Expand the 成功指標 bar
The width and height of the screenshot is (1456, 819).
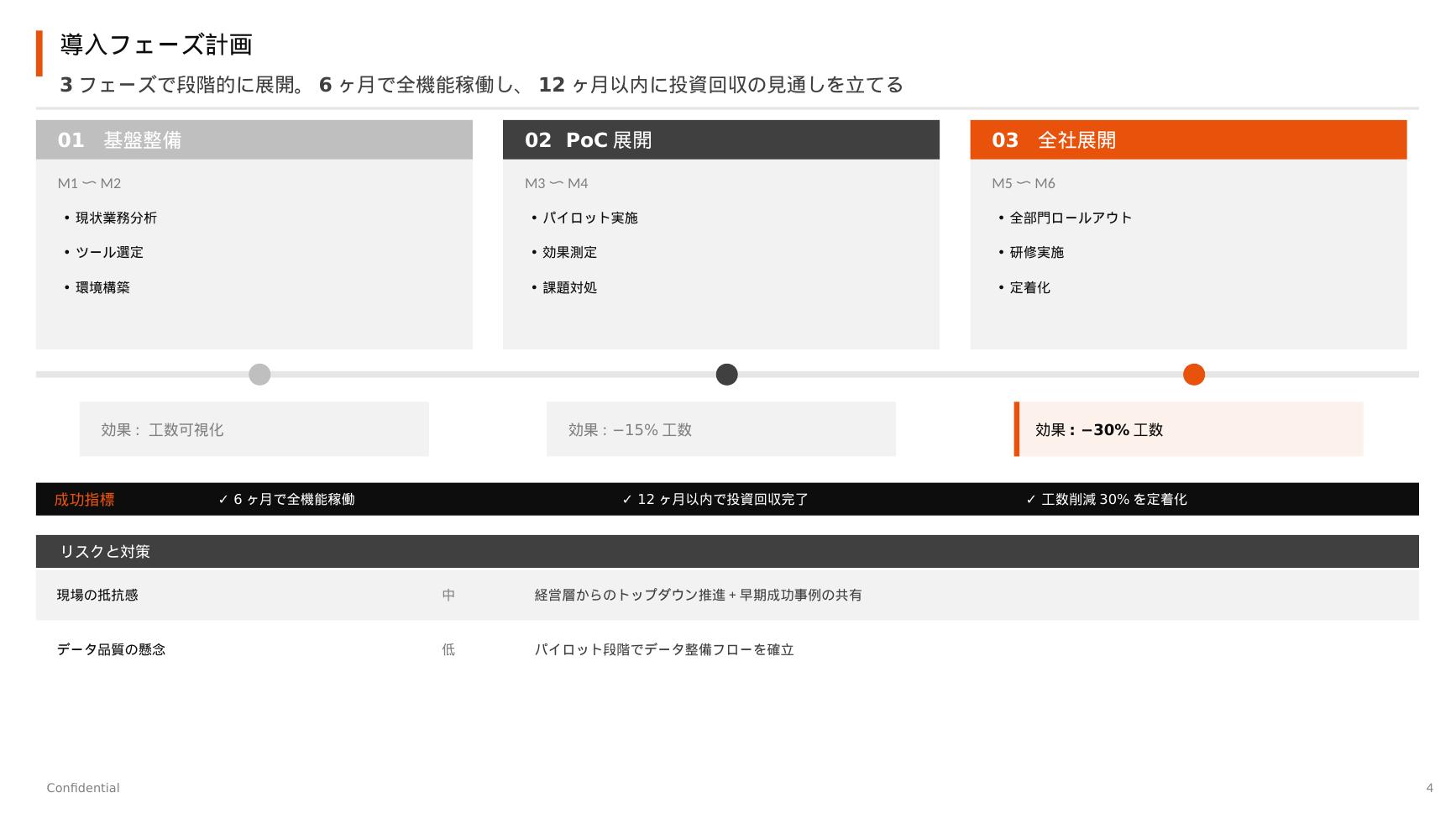pyautogui.click(x=84, y=498)
